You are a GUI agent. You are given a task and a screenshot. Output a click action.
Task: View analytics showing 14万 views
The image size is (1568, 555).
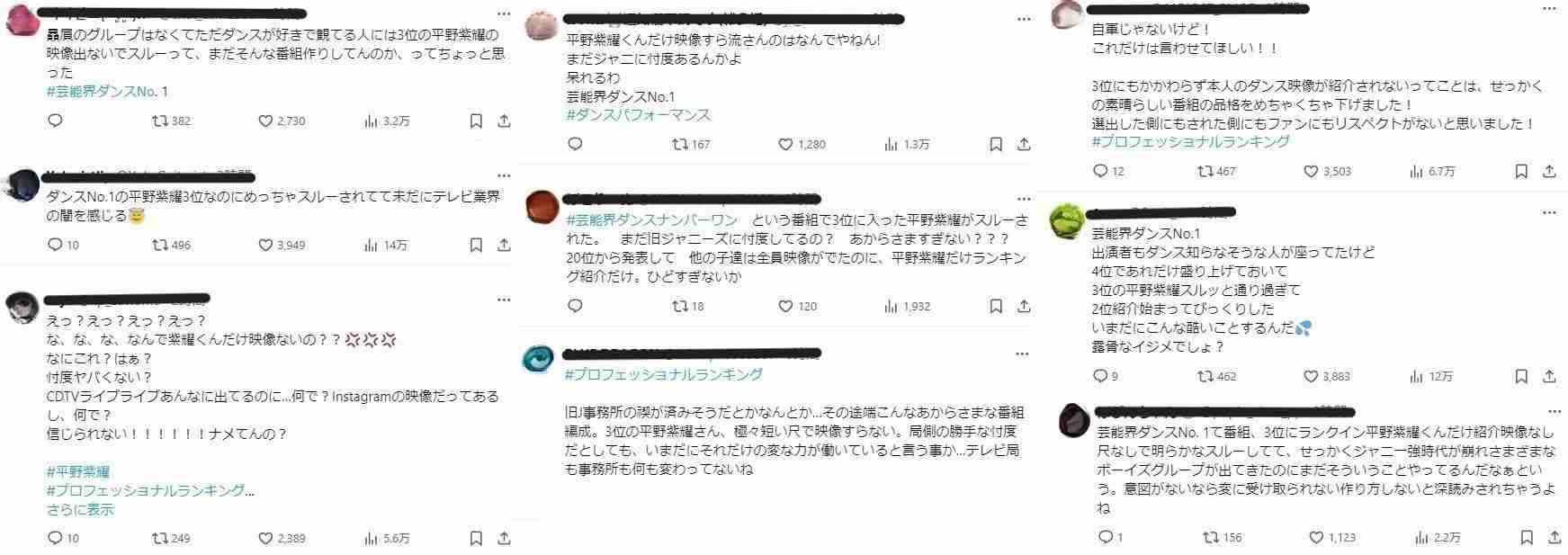(x=386, y=245)
